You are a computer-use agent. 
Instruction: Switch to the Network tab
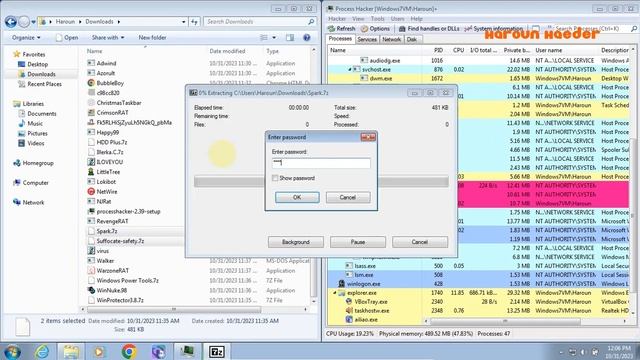click(391, 40)
